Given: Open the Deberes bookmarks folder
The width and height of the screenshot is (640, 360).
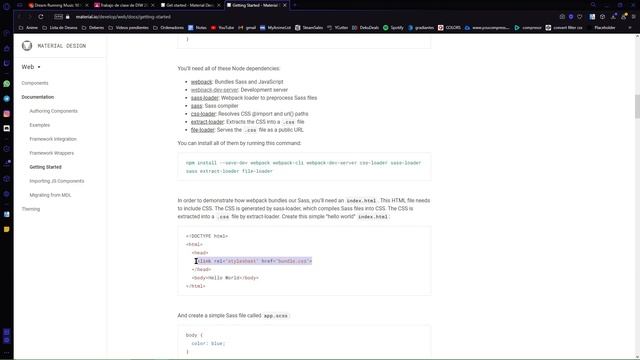Looking at the screenshot, I should [93, 28].
